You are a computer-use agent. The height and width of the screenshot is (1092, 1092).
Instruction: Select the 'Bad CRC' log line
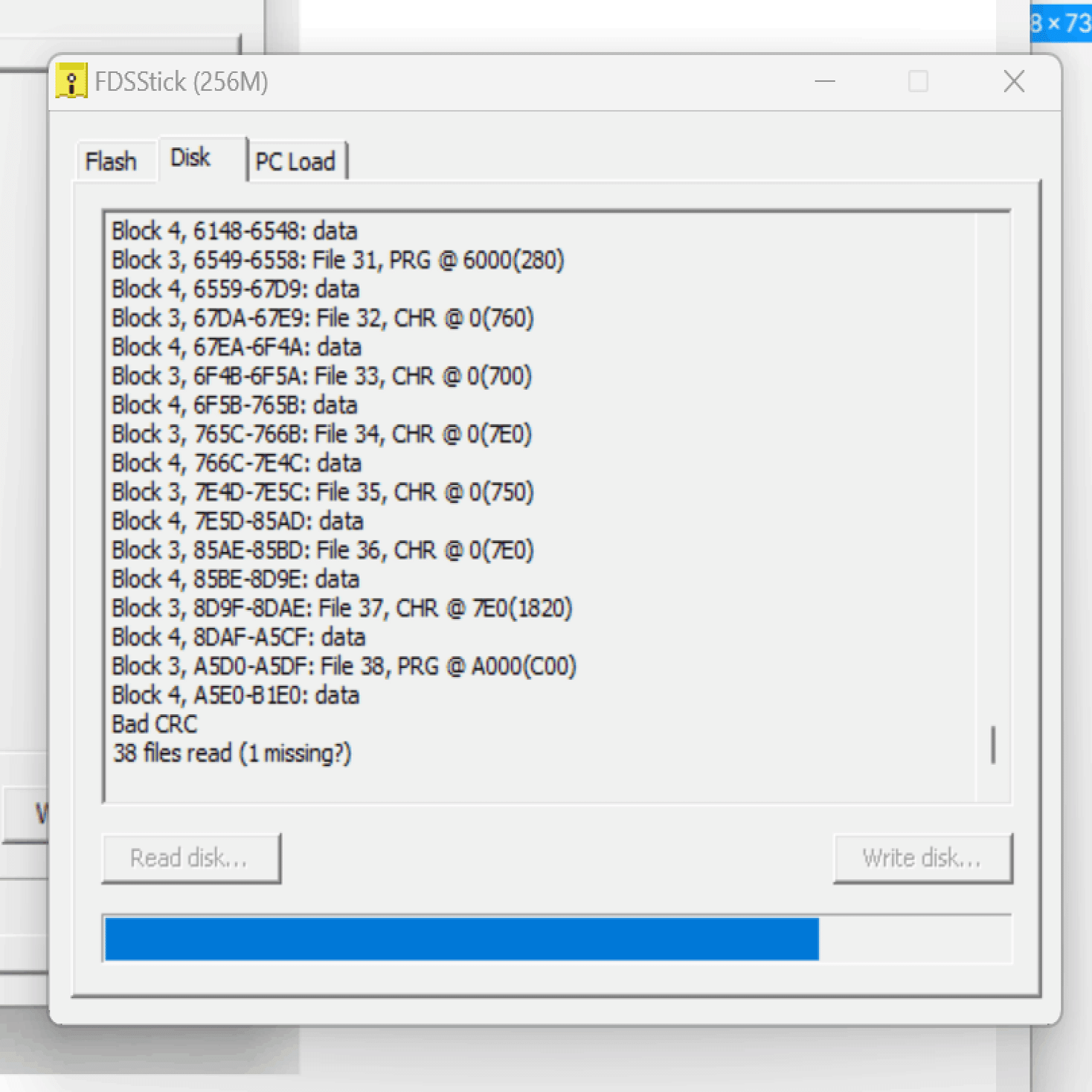click(x=155, y=724)
